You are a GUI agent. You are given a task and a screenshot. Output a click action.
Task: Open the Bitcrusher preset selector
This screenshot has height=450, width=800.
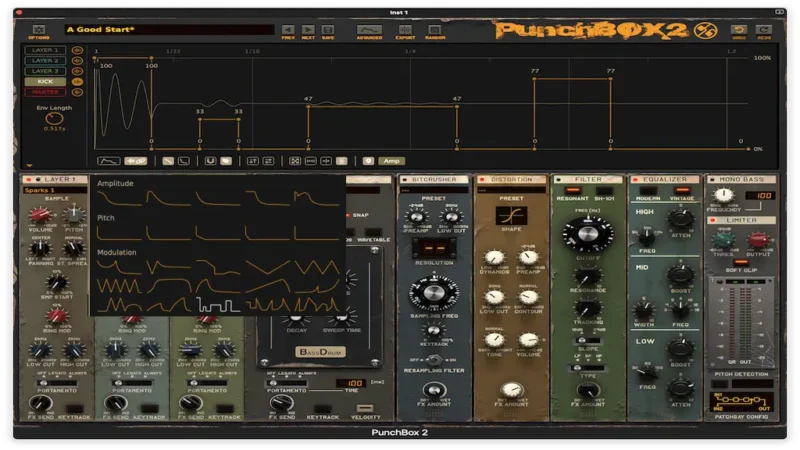(434, 190)
